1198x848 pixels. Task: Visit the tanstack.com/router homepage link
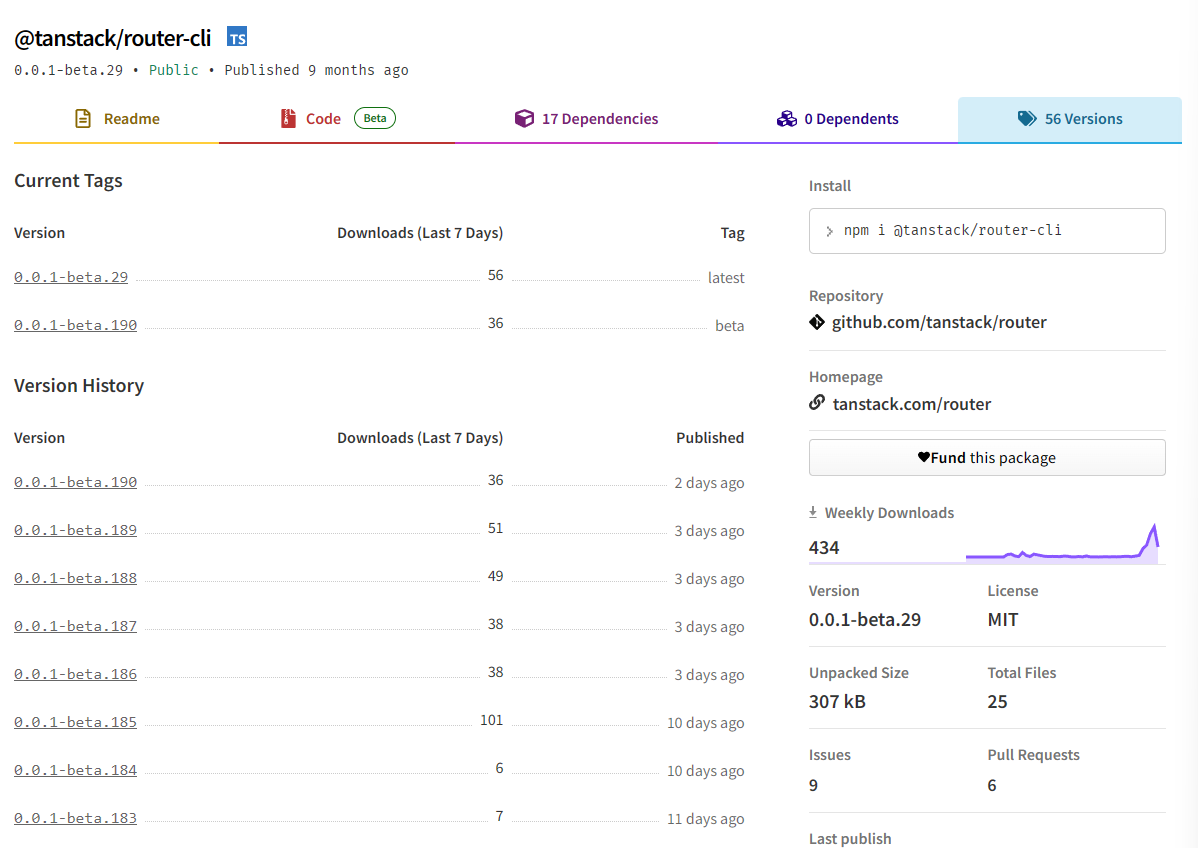(911, 404)
